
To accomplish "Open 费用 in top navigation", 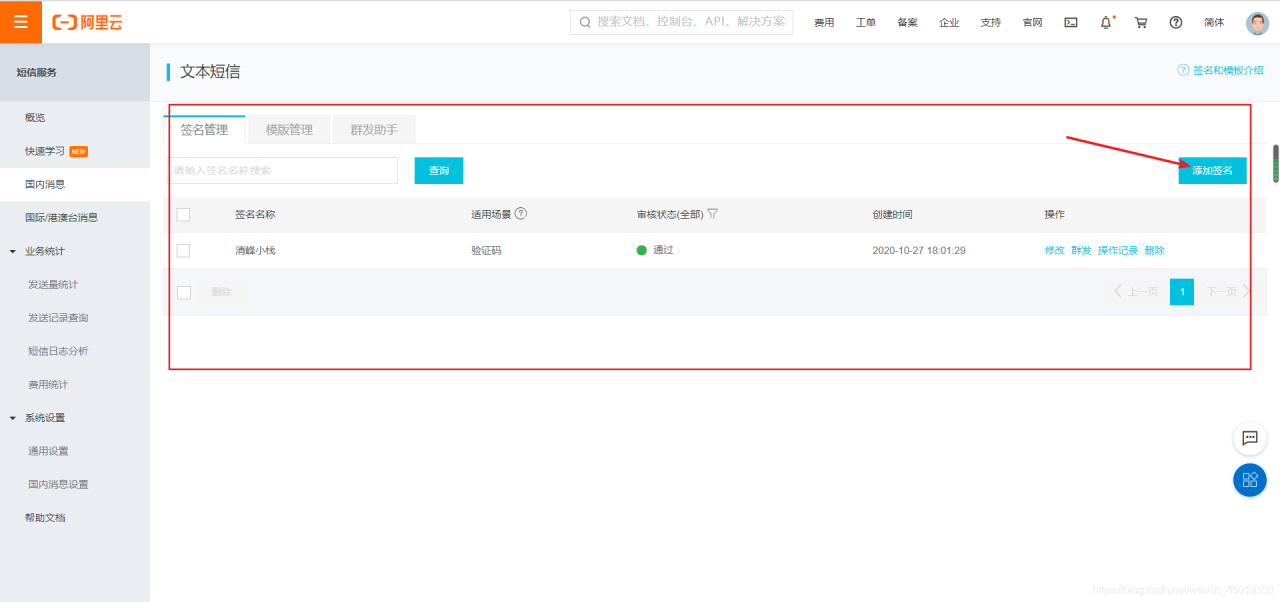I will pyautogui.click(x=824, y=22).
